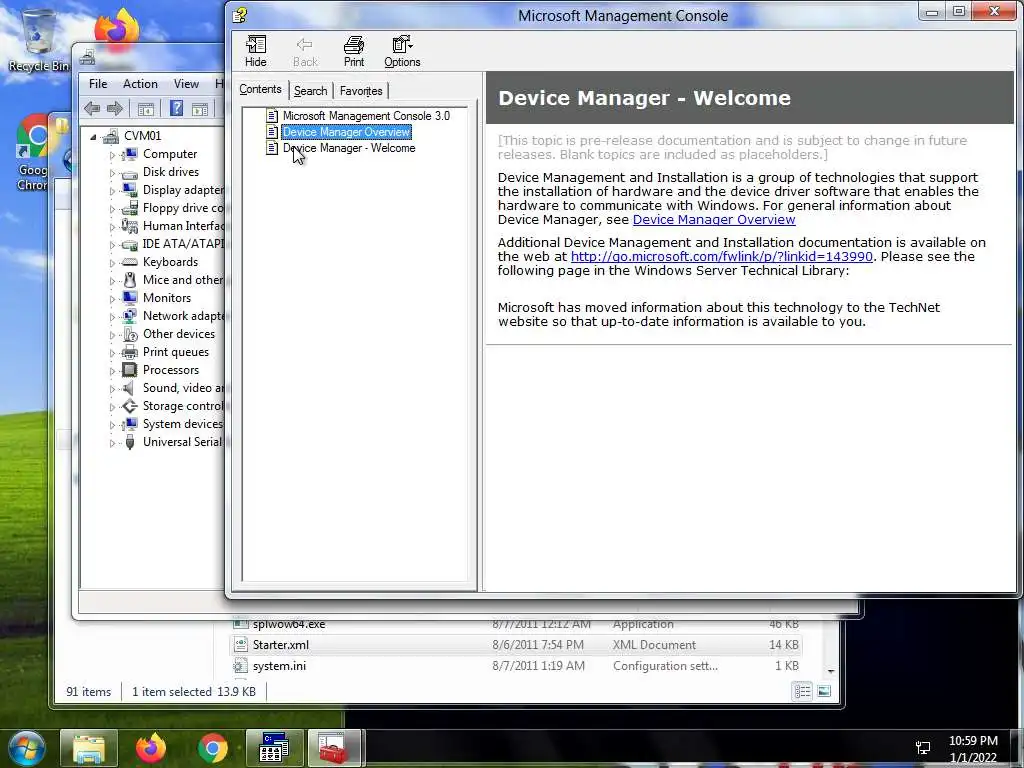The width and height of the screenshot is (1024, 768).
Task: Click the Hide toolbar button in help window
Action: (255, 51)
